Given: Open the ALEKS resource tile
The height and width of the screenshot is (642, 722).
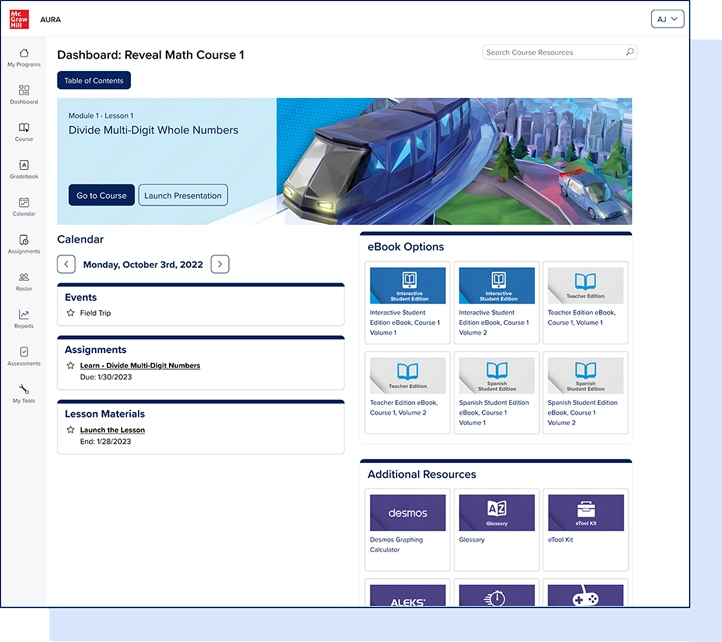Looking at the screenshot, I should pos(408,595).
